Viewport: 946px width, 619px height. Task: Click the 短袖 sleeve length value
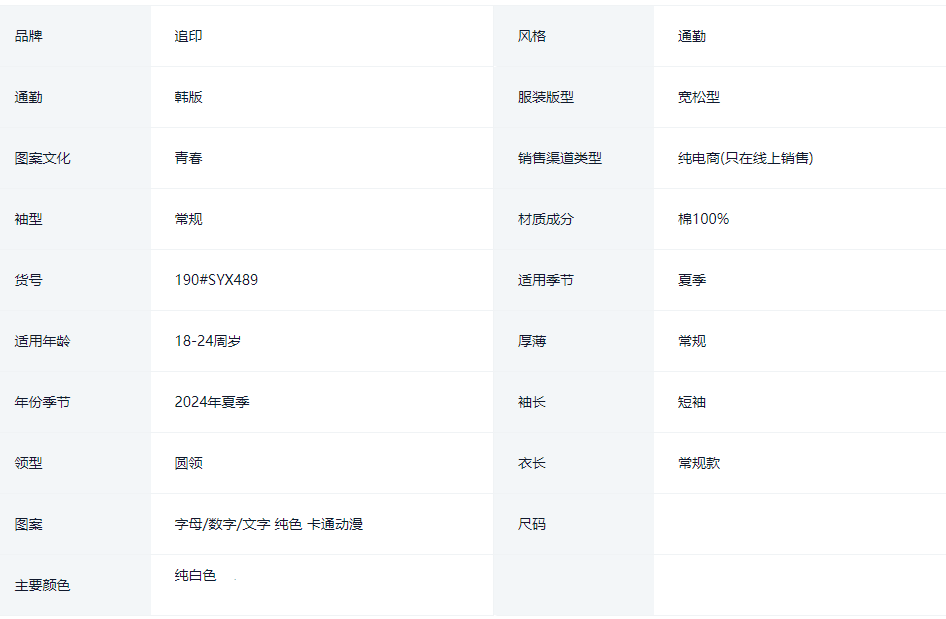692,402
